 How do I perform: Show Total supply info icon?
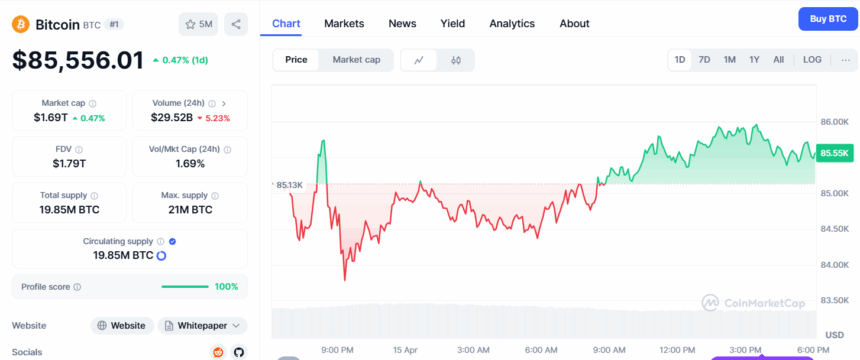click(x=94, y=195)
